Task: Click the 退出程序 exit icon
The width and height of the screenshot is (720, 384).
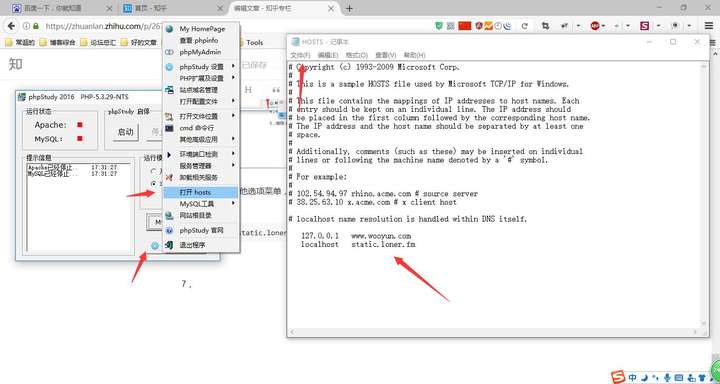Action: [169, 245]
